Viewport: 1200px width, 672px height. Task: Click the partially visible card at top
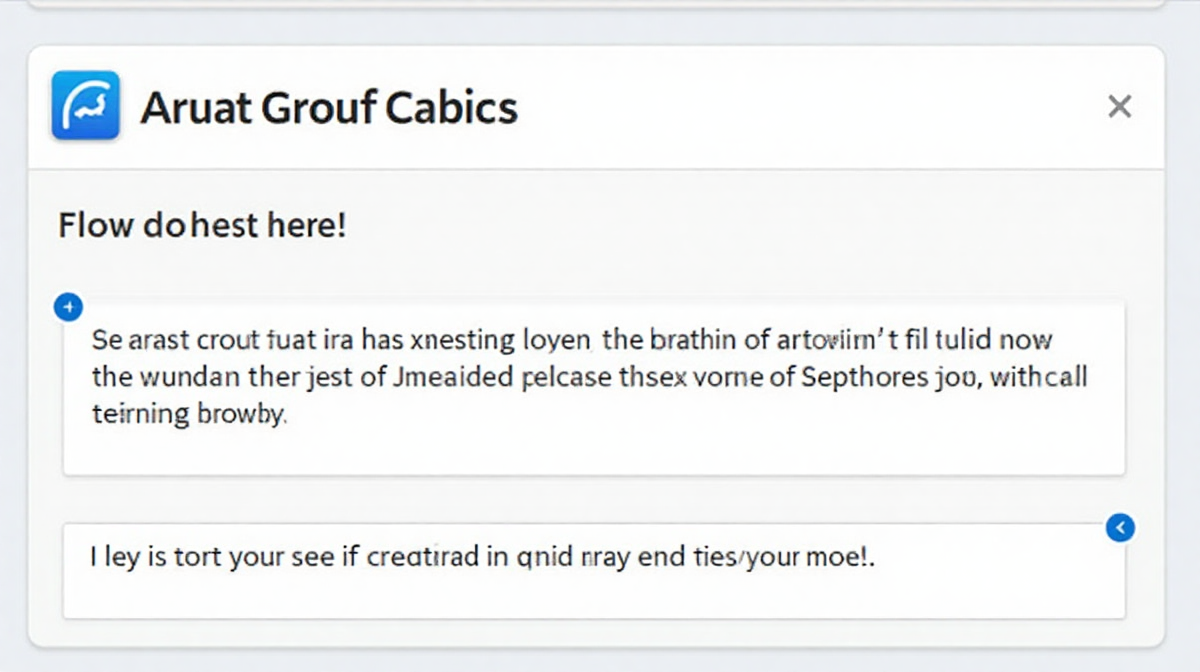tap(594, 3)
